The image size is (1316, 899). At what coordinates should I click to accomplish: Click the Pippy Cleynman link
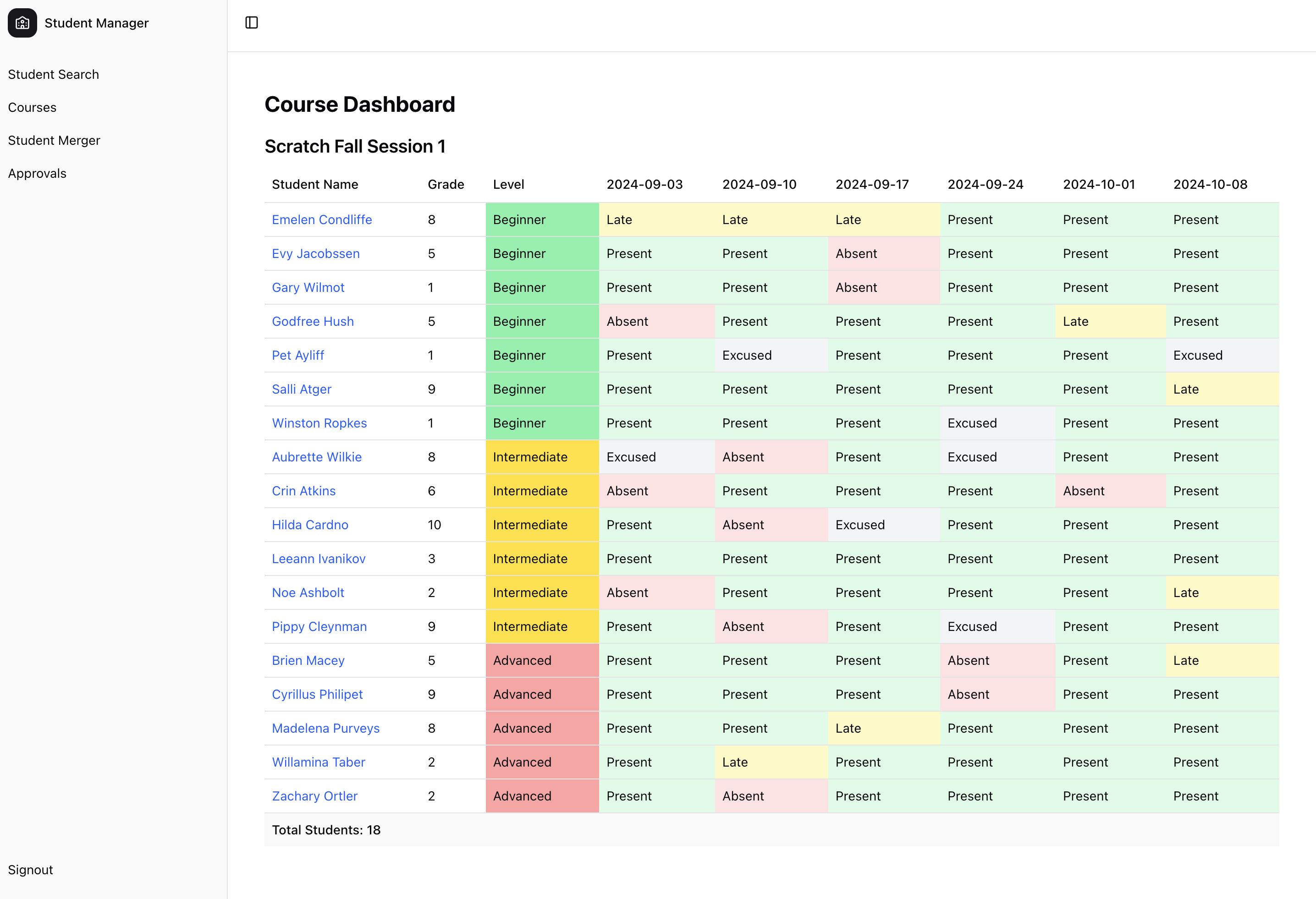tap(319, 626)
